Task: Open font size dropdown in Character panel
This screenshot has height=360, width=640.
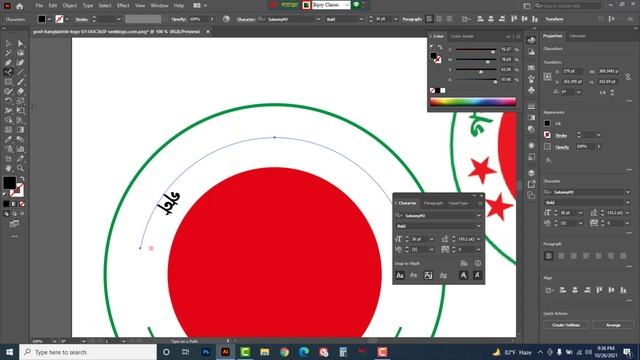Action: tap(432, 239)
